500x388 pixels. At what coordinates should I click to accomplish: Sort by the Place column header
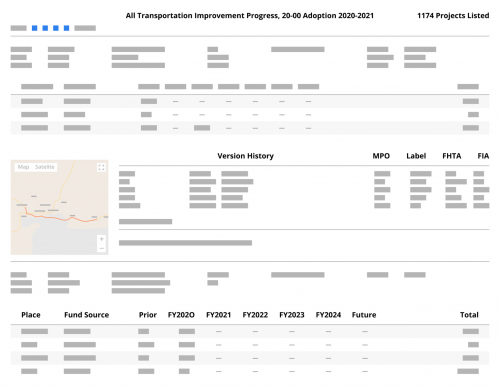click(31, 315)
